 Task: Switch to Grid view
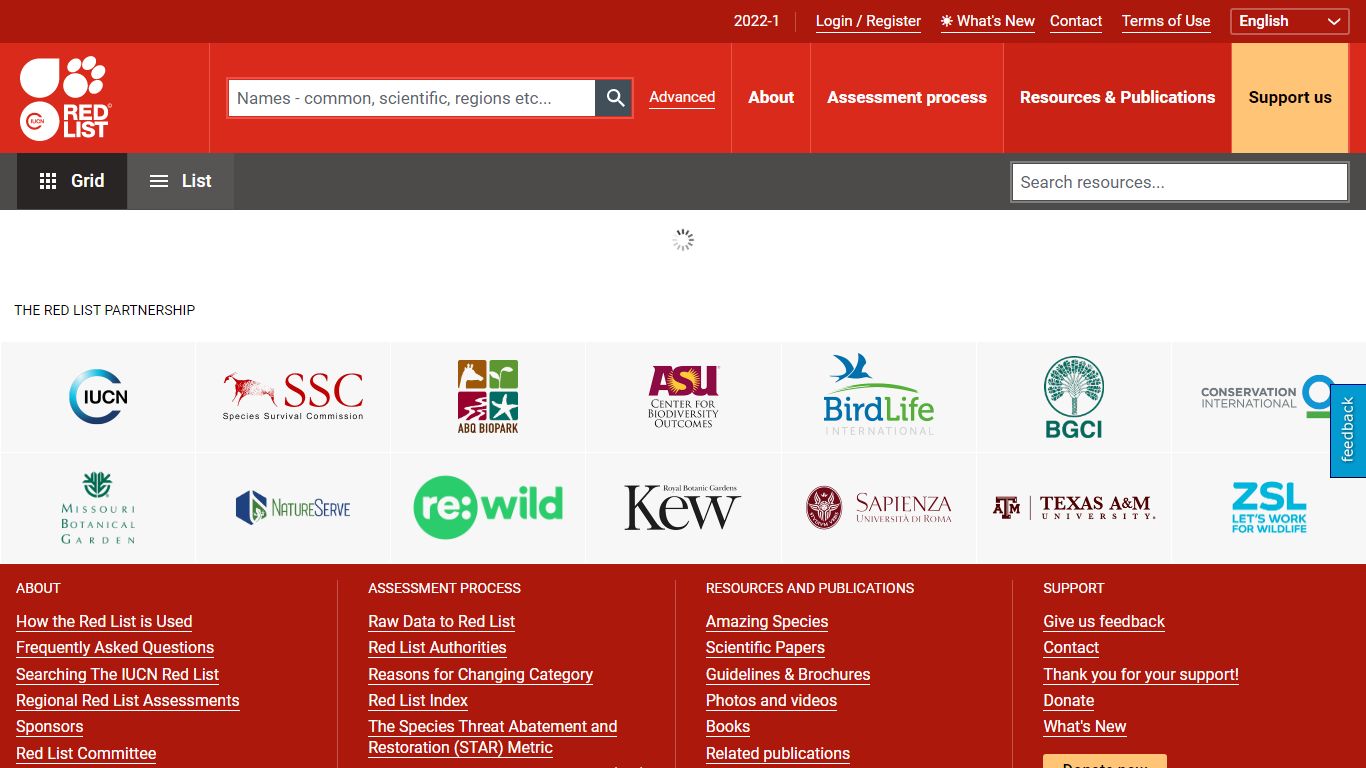(x=72, y=181)
